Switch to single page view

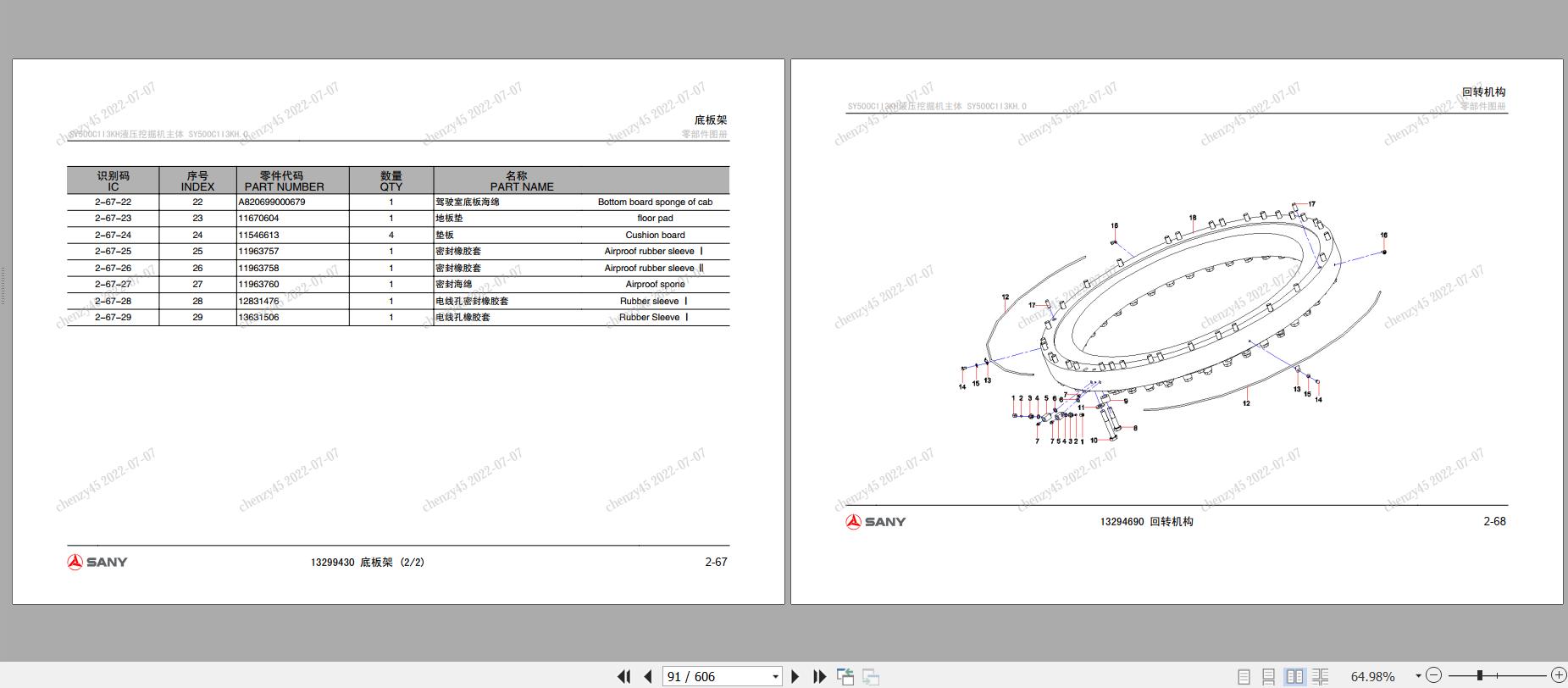pos(1244,676)
